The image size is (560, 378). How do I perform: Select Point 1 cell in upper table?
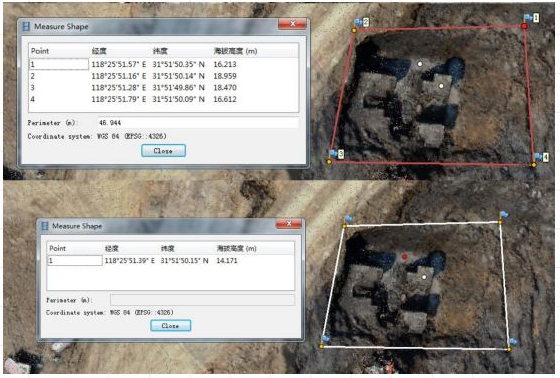coord(59,64)
